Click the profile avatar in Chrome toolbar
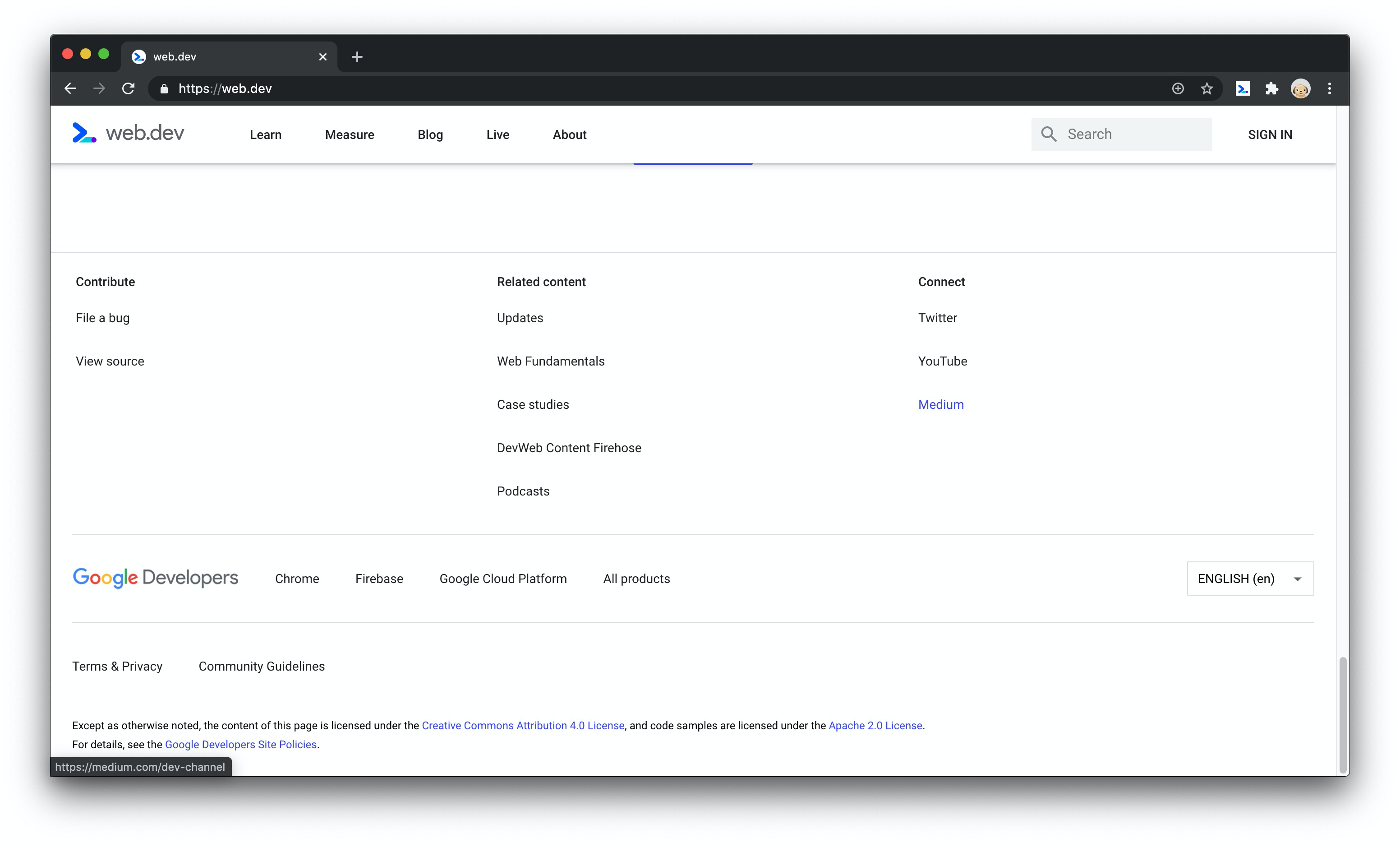Viewport: 1400px width, 843px height. (x=1300, y=88)
